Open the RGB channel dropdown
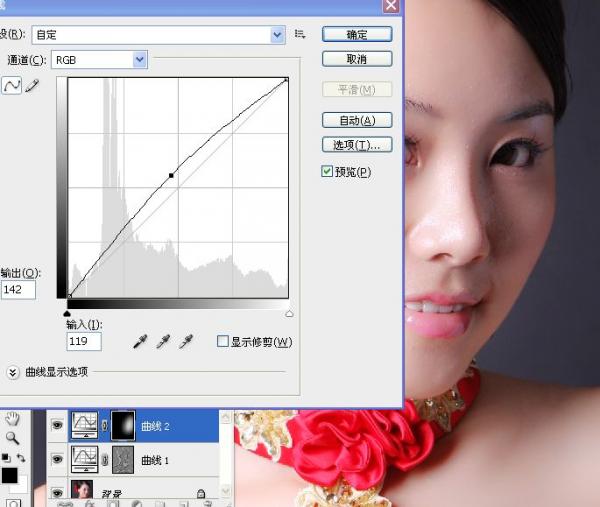 (139, 60)
